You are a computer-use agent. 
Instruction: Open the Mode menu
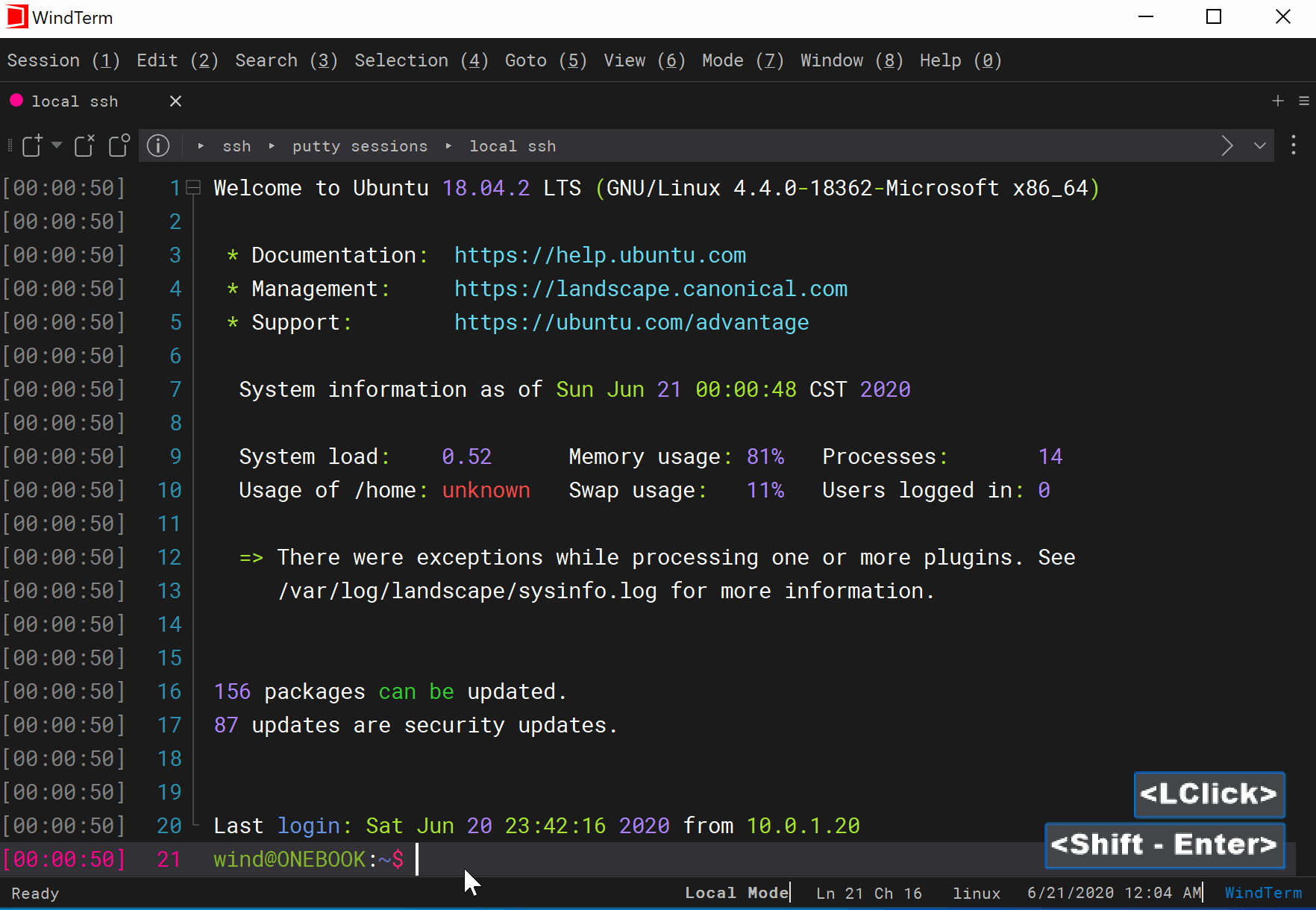(x=743, y=60)
